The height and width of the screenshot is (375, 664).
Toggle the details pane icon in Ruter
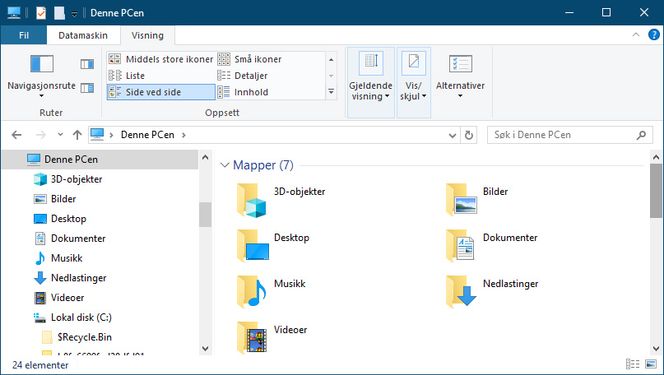87,88
